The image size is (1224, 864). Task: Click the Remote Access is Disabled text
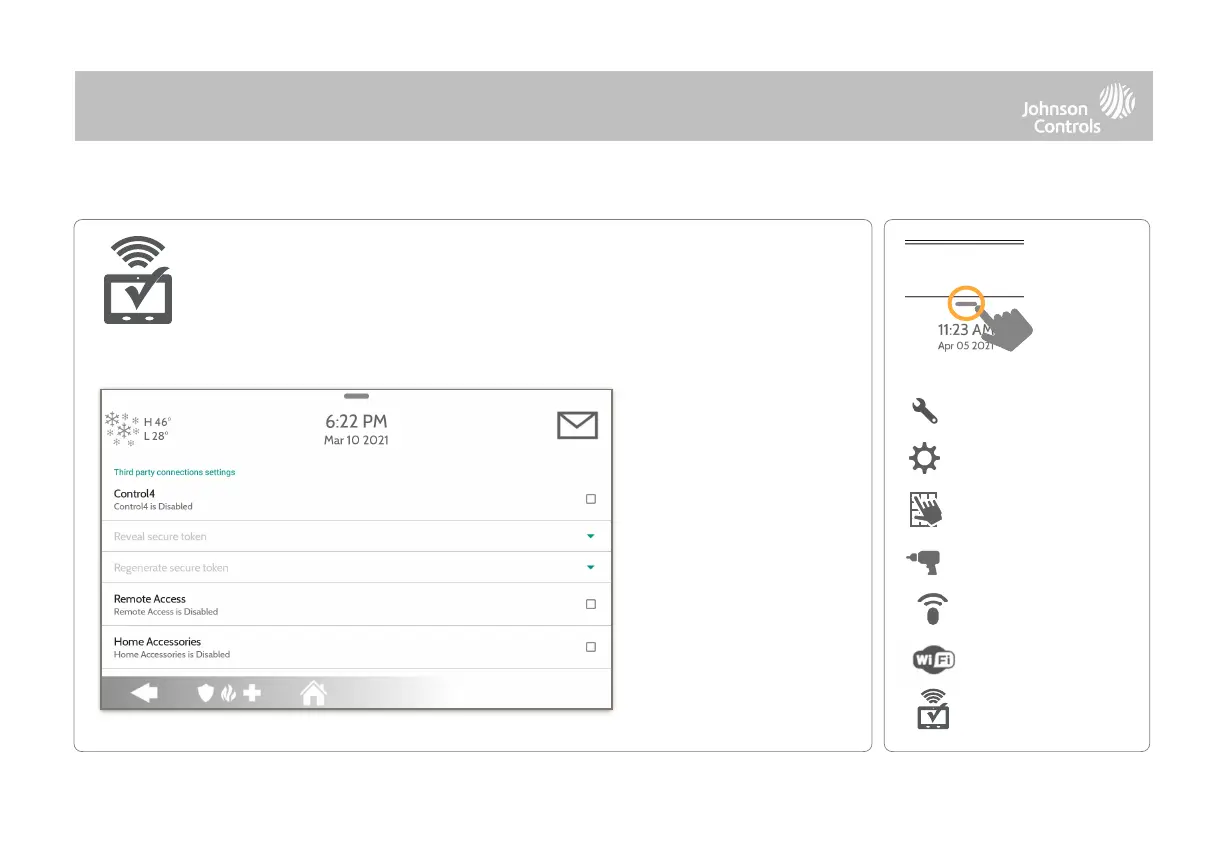tap(166, 612)
